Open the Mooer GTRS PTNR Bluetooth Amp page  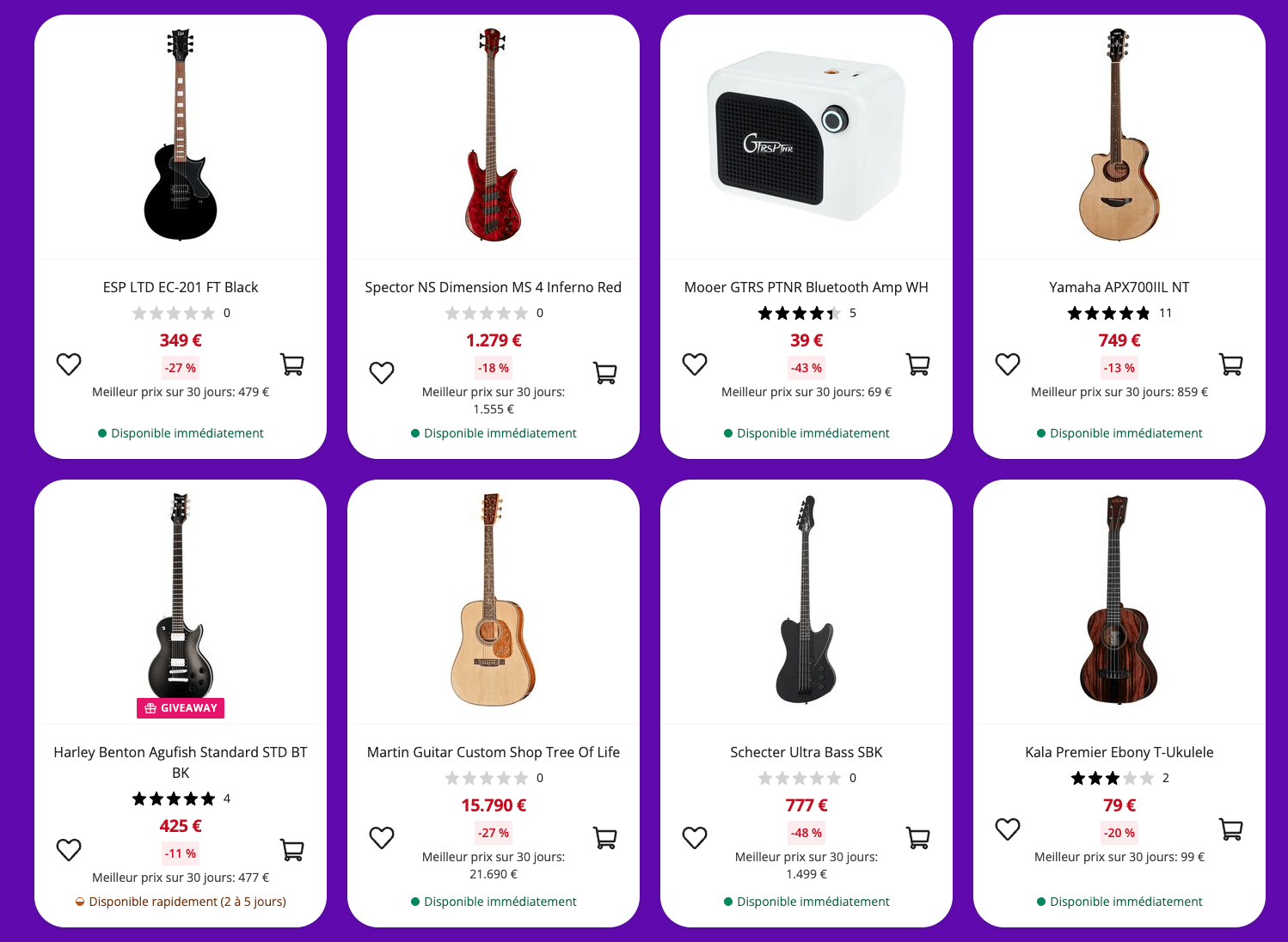[x=806, y=287]
